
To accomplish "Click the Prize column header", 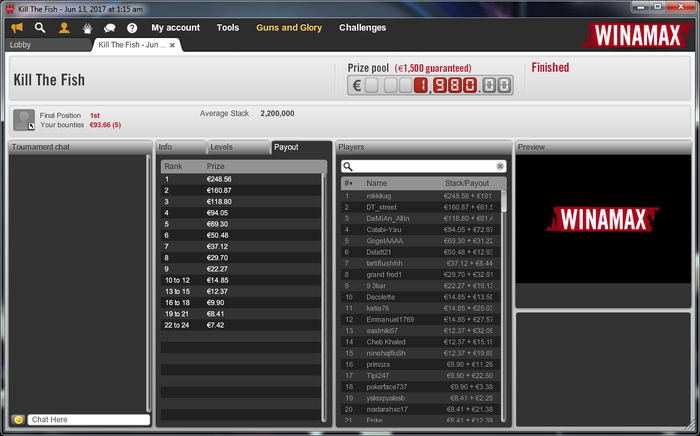I will pos(215,166).
